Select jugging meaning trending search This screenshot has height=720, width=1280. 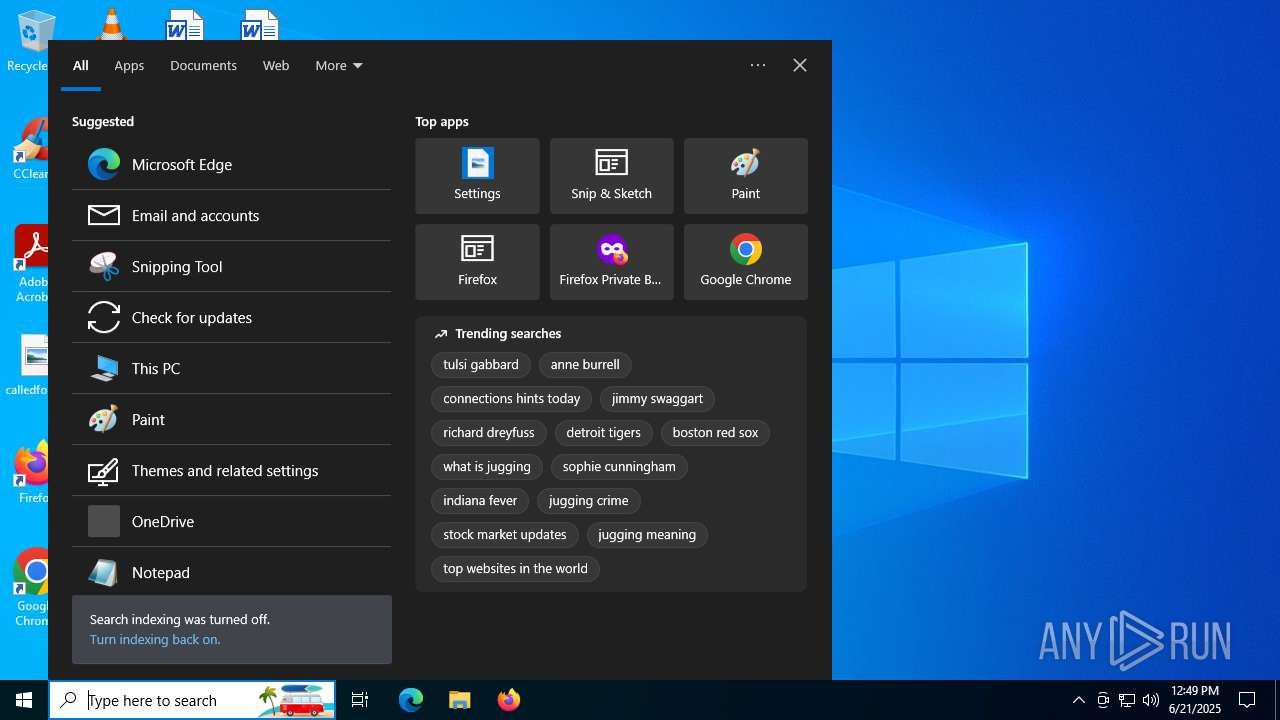(x=647, y=535)
